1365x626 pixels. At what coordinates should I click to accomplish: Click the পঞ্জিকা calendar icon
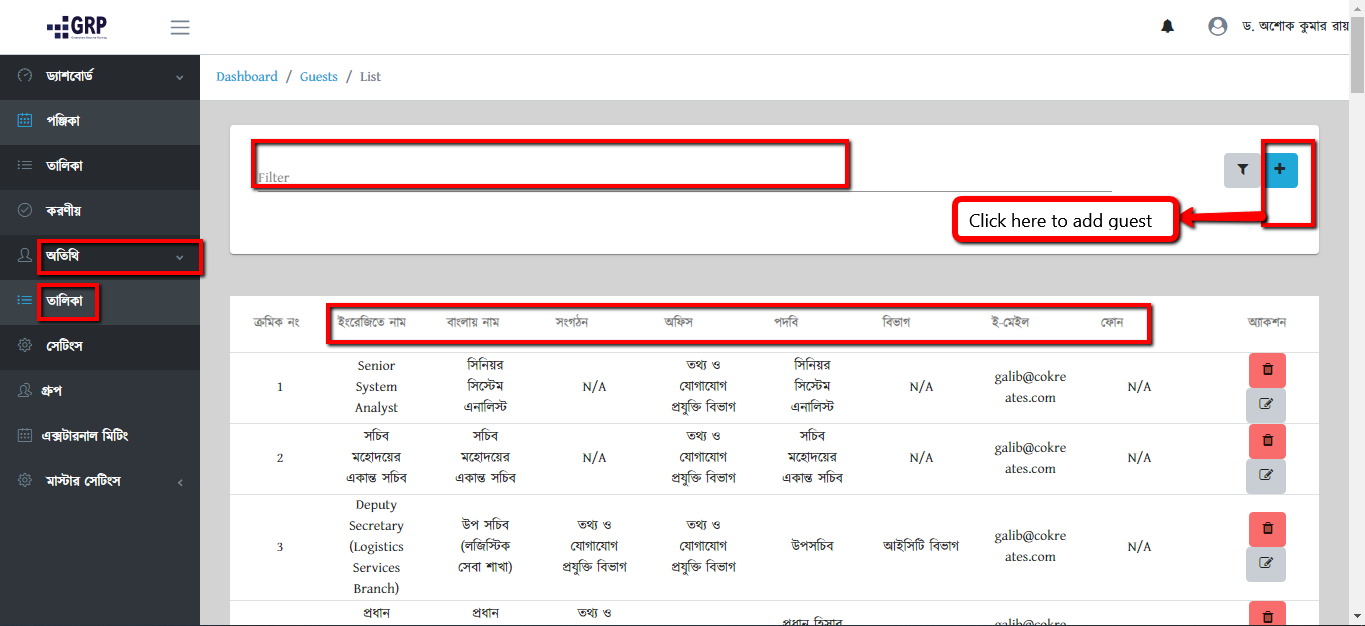(25, 121)
